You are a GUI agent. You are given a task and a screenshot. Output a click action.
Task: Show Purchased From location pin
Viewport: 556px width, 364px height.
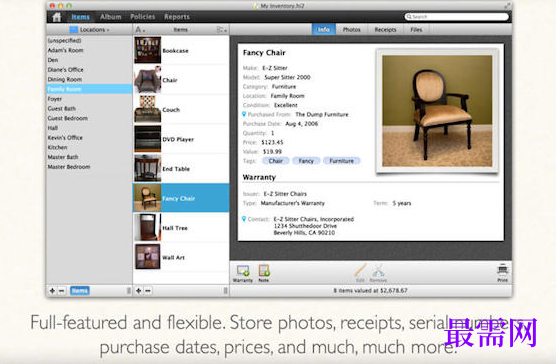[x=244, y=114]
